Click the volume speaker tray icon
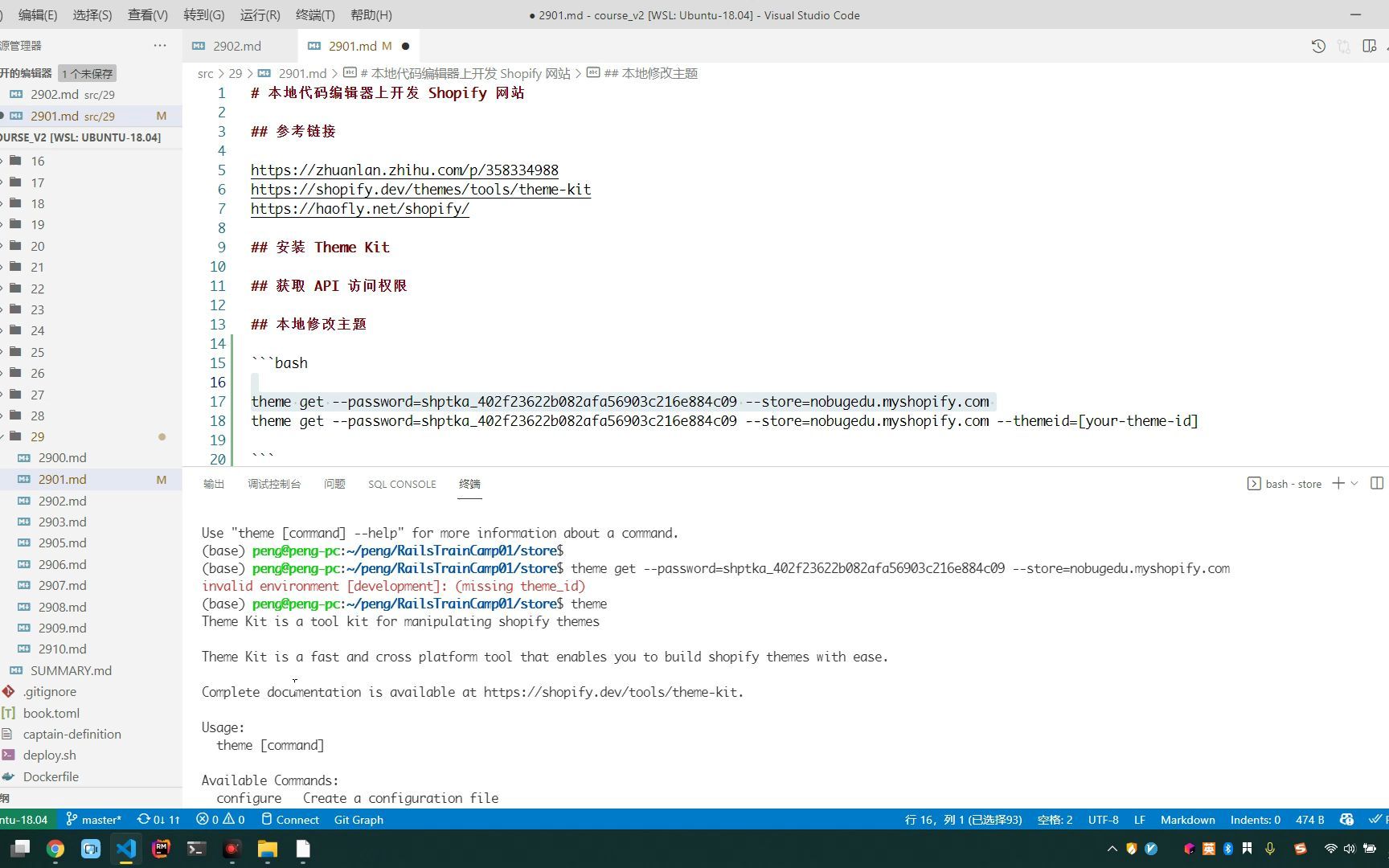The height and width of the screenshot is (868, 1389). click(x=1349, y=849)
